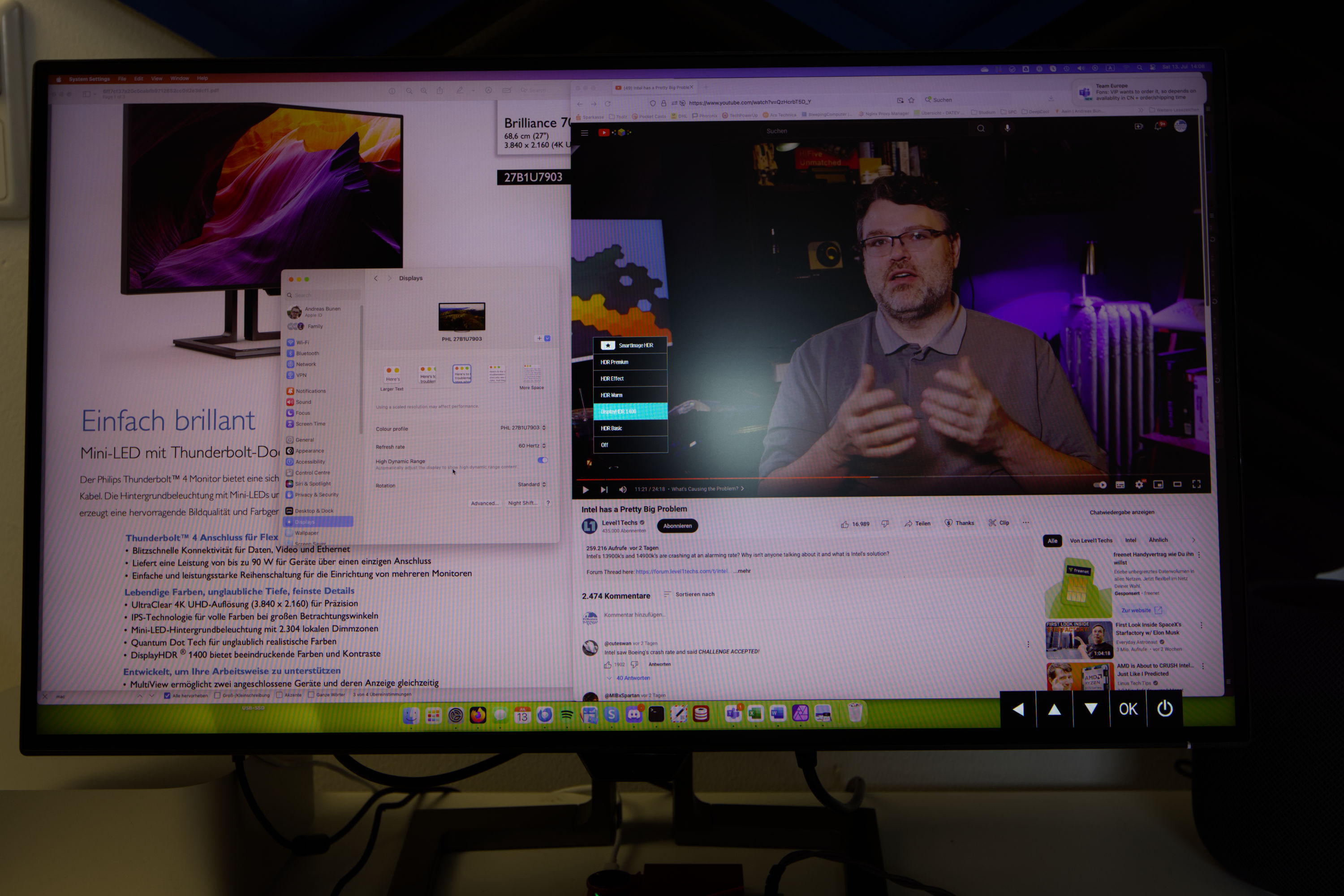1344x896 pixels.
Task: Toggle the YouTube autoplay switch
Action: pyautogui.click(x=1100, y=485)
